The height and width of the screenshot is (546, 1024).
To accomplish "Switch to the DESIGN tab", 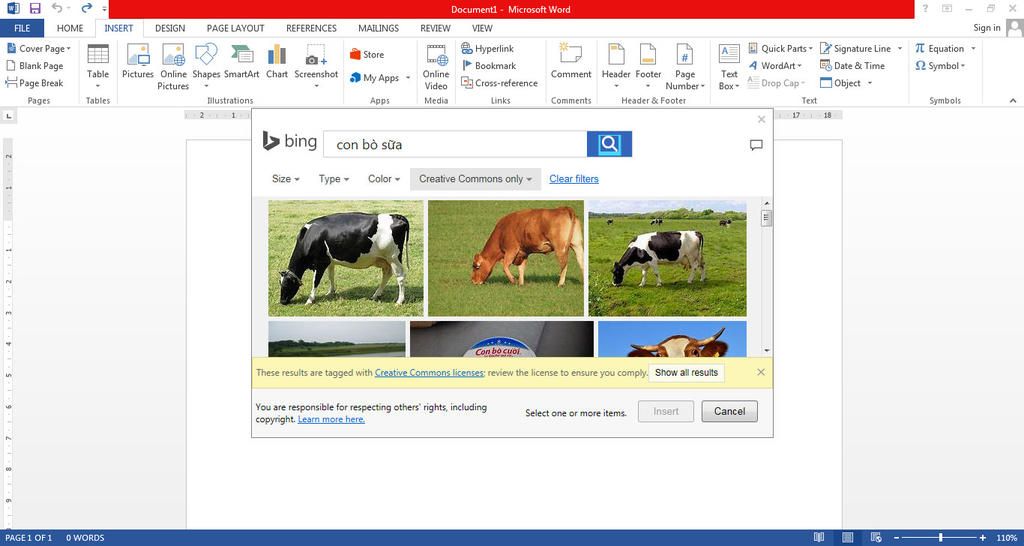I will tap(170, 28).
